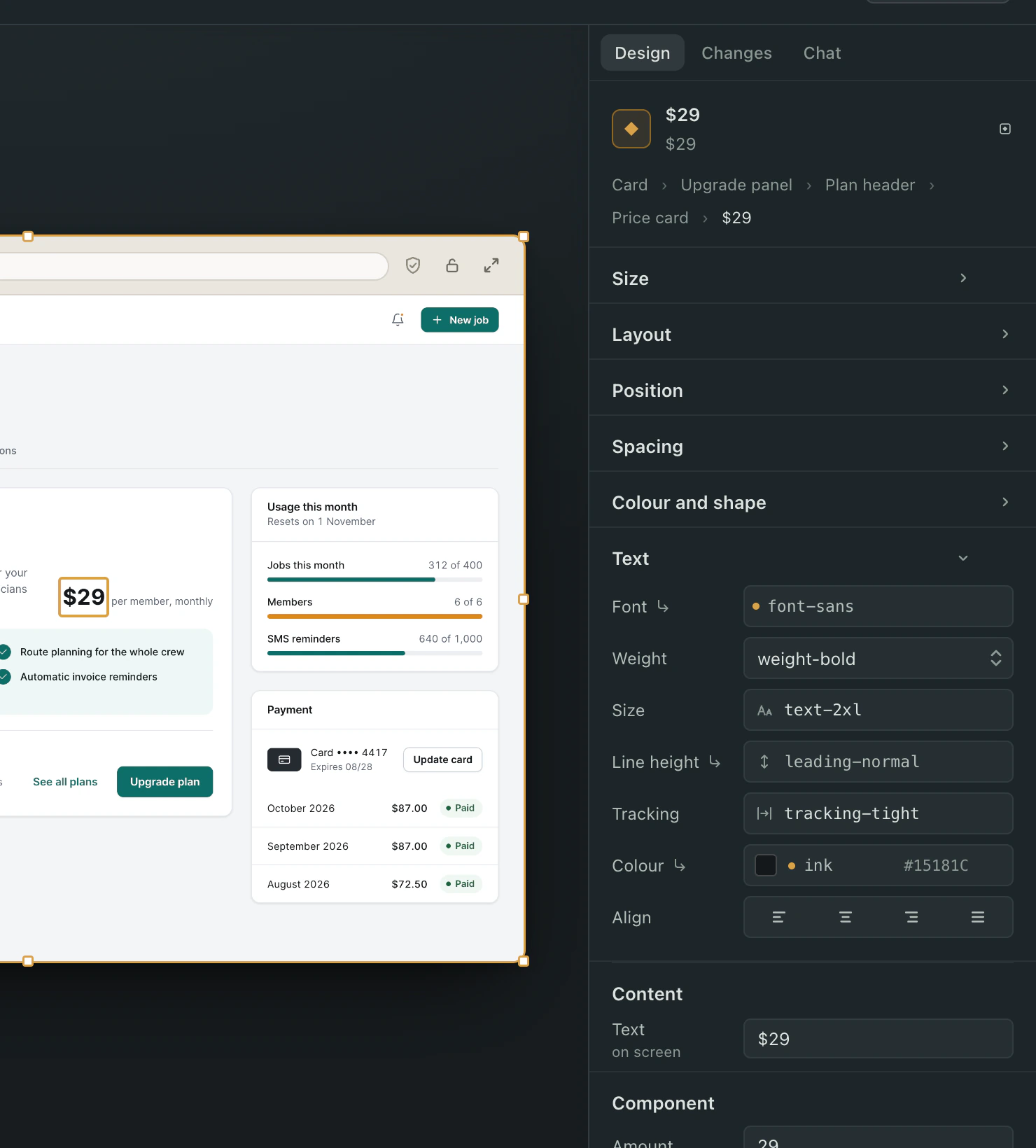This screenshot has height=1148, width=1036.
Task: Click the See all plans link
Action: pos(65,782)
